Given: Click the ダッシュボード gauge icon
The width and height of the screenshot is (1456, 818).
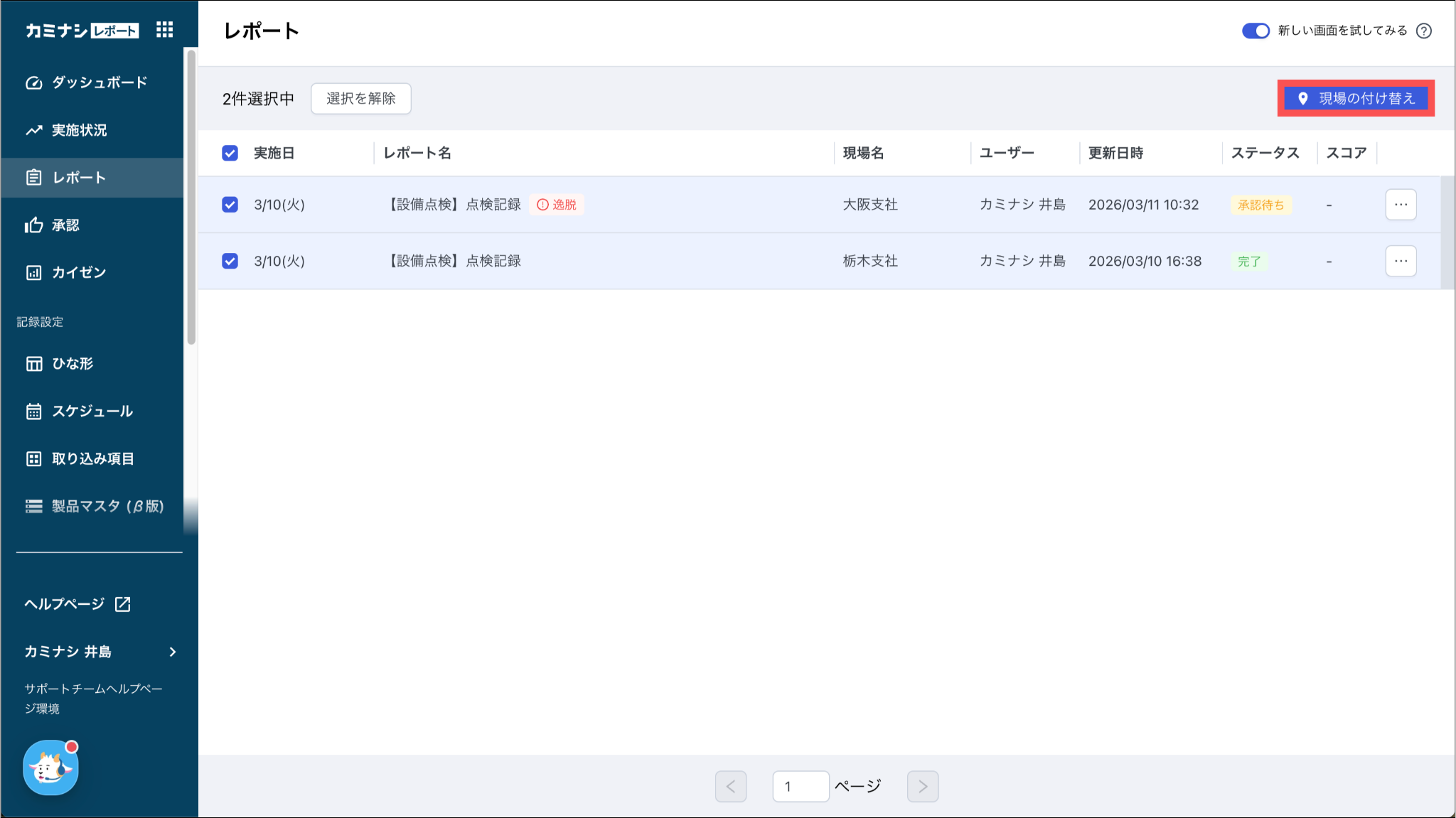Looking at the screenshot, I should (x=33, y=82).
